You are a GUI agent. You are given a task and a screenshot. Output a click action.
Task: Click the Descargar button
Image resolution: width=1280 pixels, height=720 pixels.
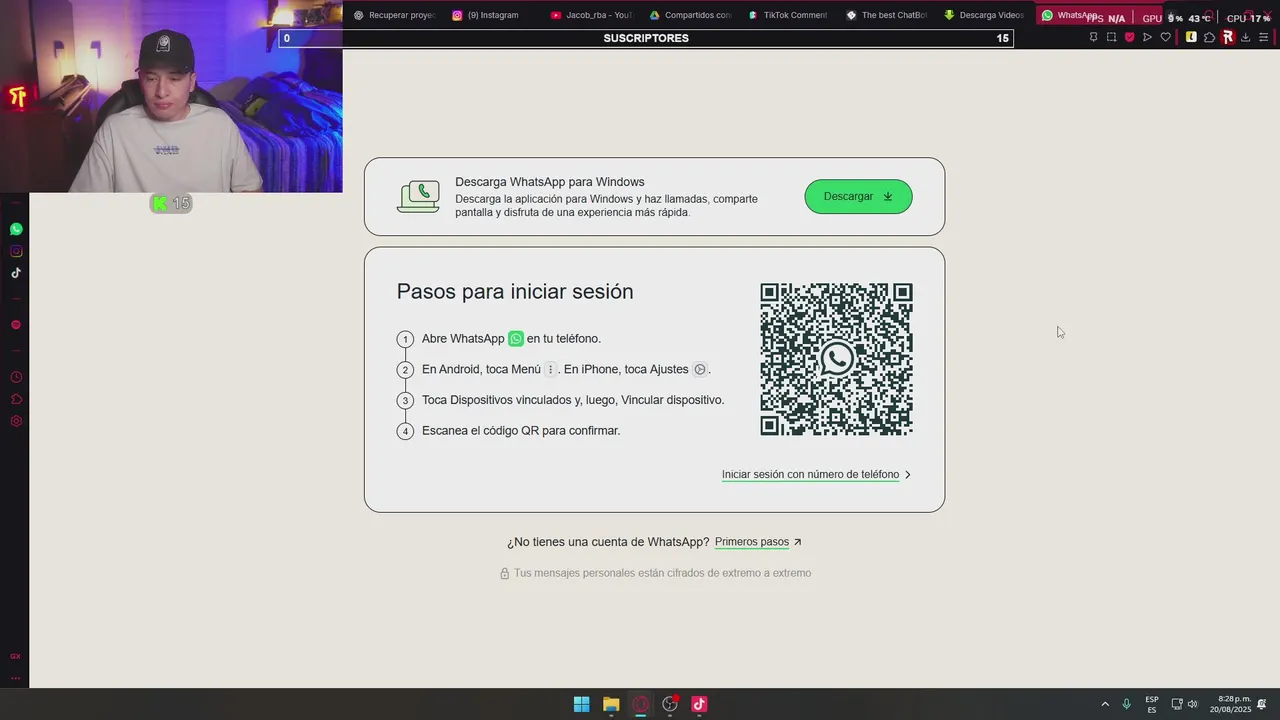click(858, 197)
